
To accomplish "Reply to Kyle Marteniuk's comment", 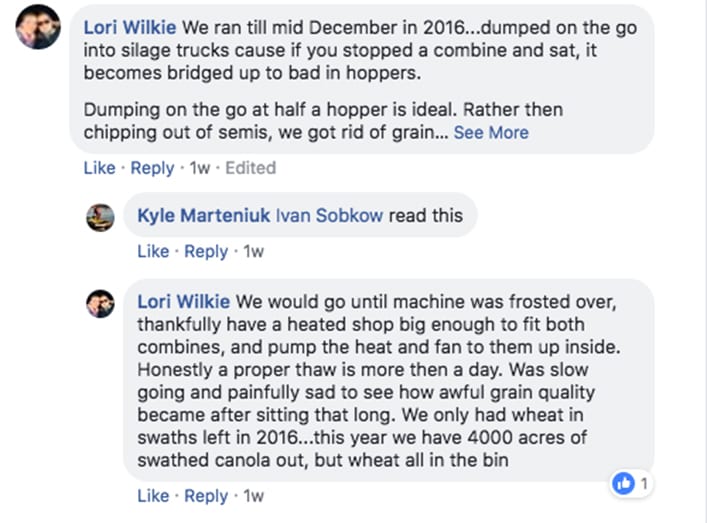I will 206,251.
